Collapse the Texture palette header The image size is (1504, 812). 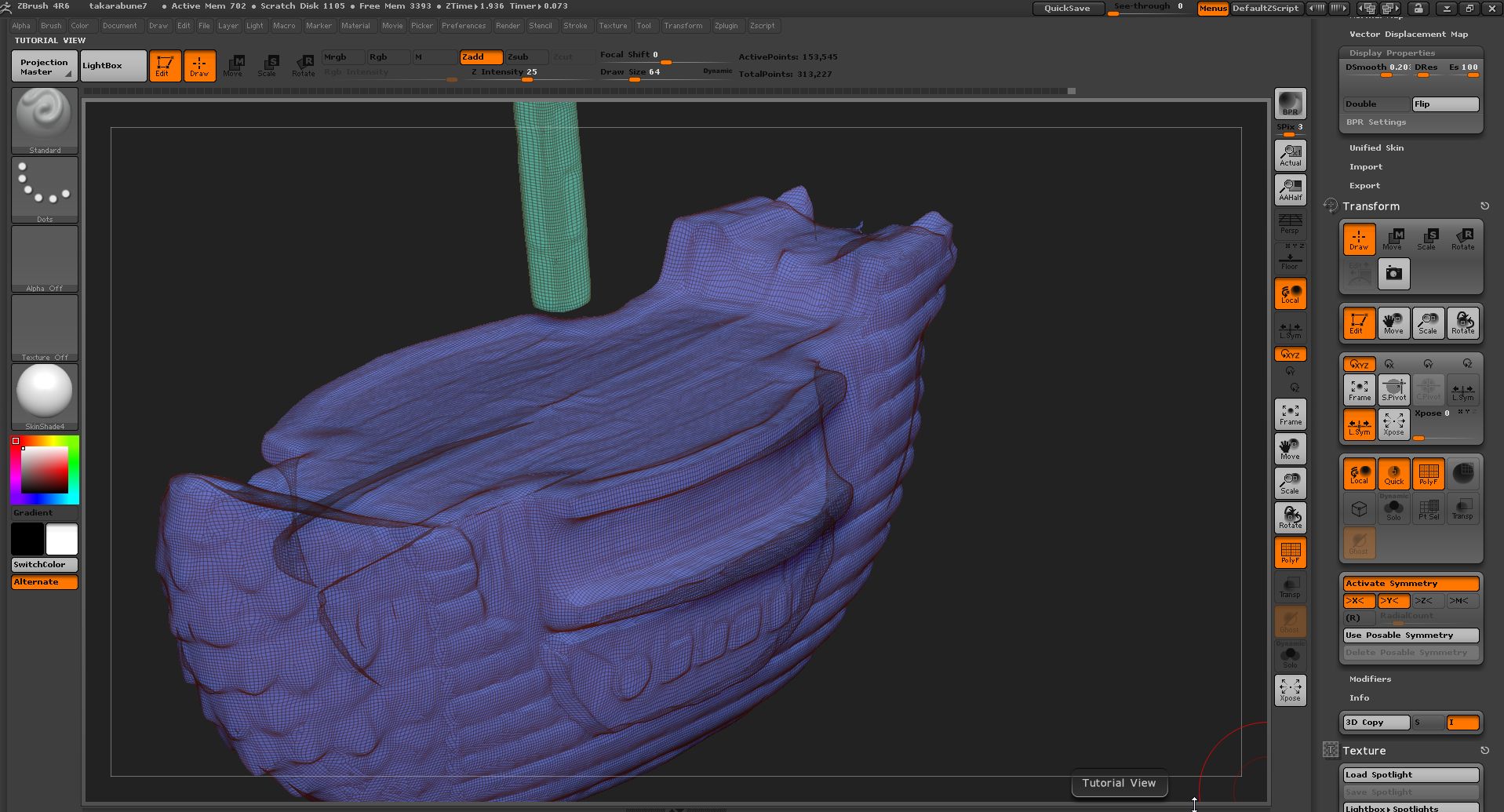pyautogui.click(x=1364, y=751)
